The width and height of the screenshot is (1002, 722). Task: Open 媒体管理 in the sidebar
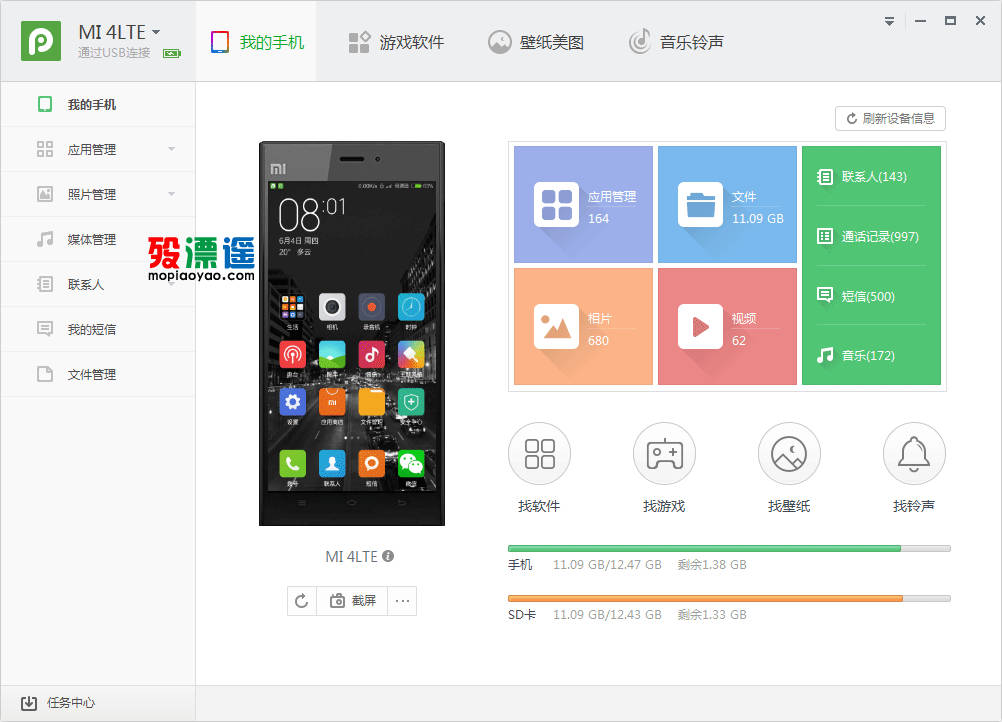tap(98, 240)
